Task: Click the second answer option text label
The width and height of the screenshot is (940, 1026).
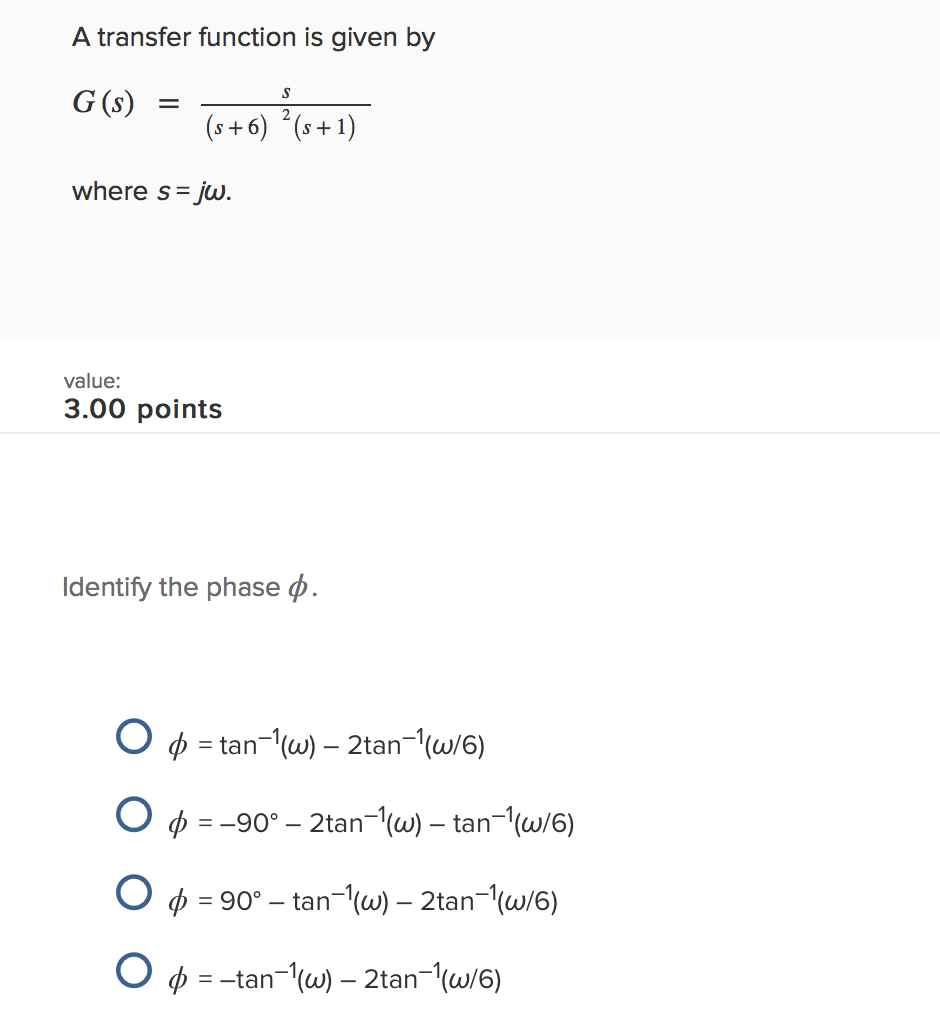Action: 372,822
